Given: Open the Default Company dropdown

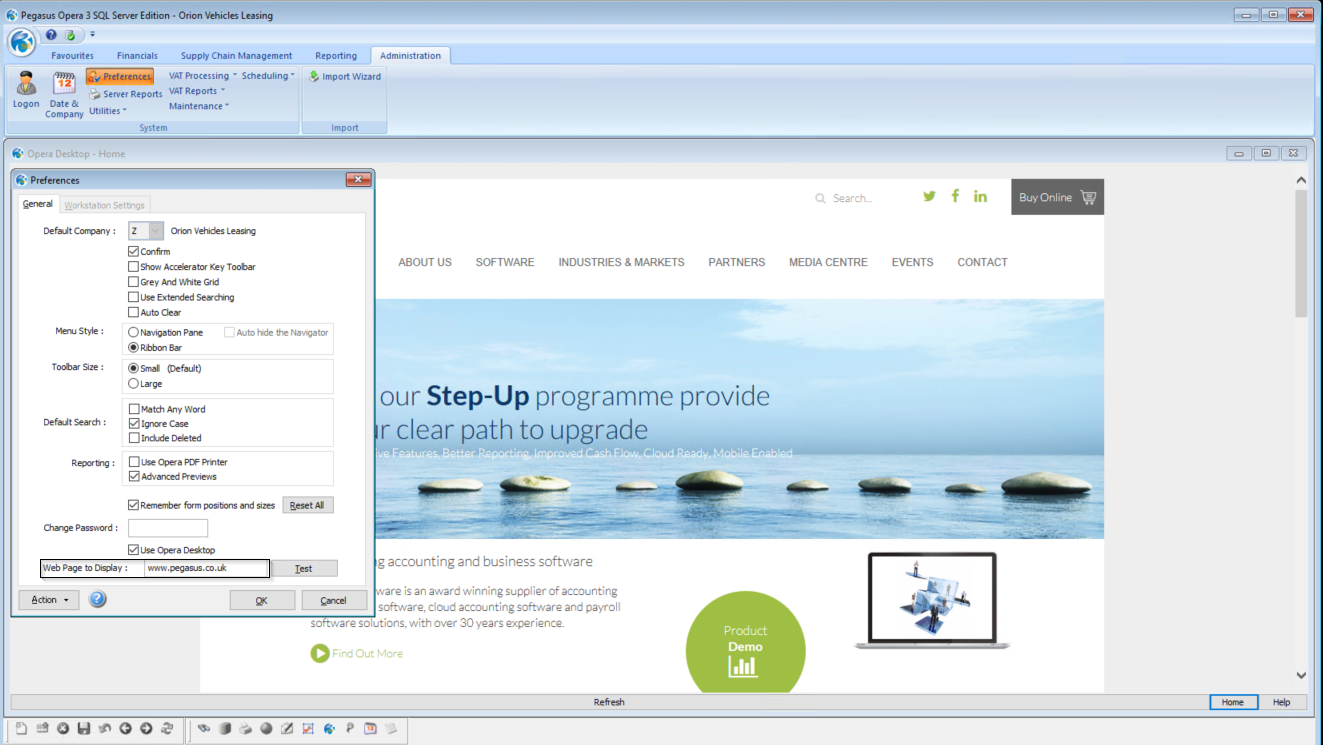Looking at the screenshot, I should [x=155, y=231].
